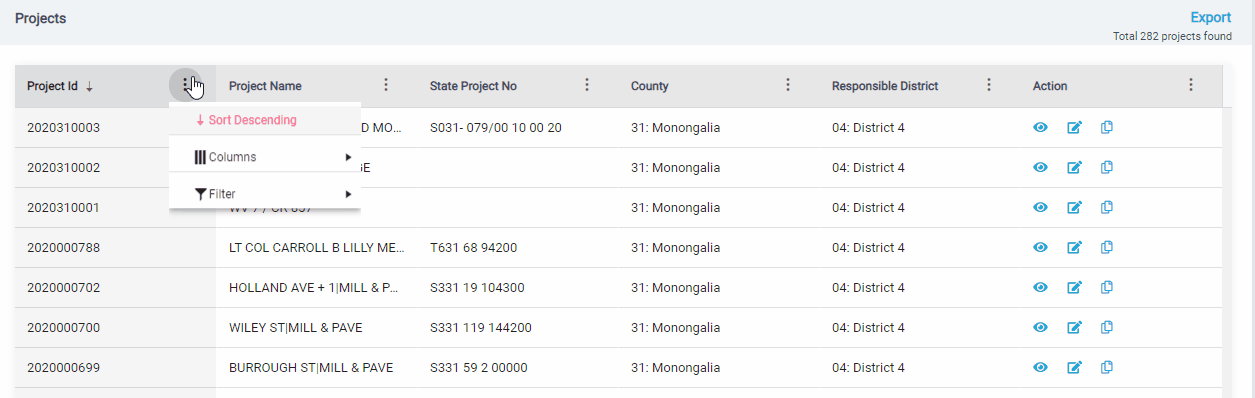The image size is (1255, 398).
Task: Edit project 2020310001
Action: tap(1074, 207)
